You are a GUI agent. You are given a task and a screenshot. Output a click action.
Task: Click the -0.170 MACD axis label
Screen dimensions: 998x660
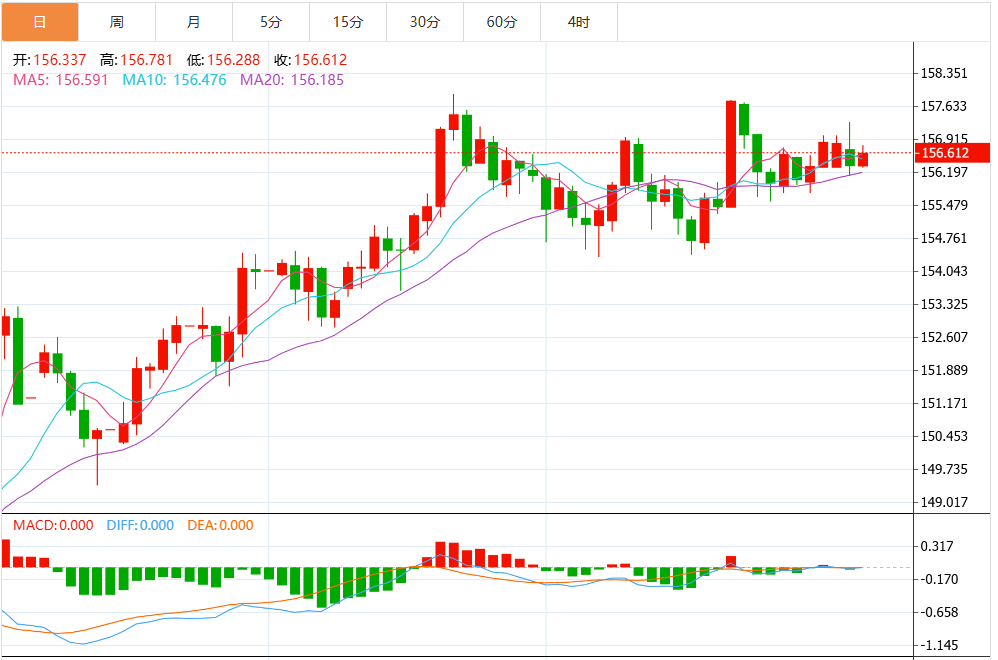939,579
